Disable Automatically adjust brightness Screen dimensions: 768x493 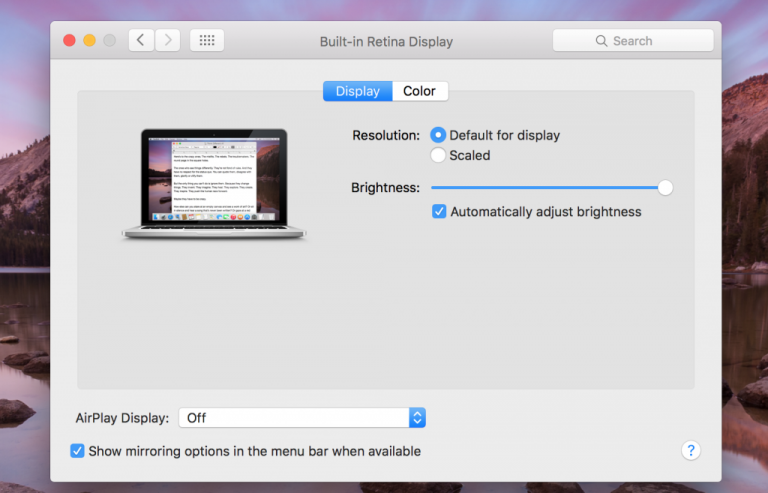pos(439,212)
